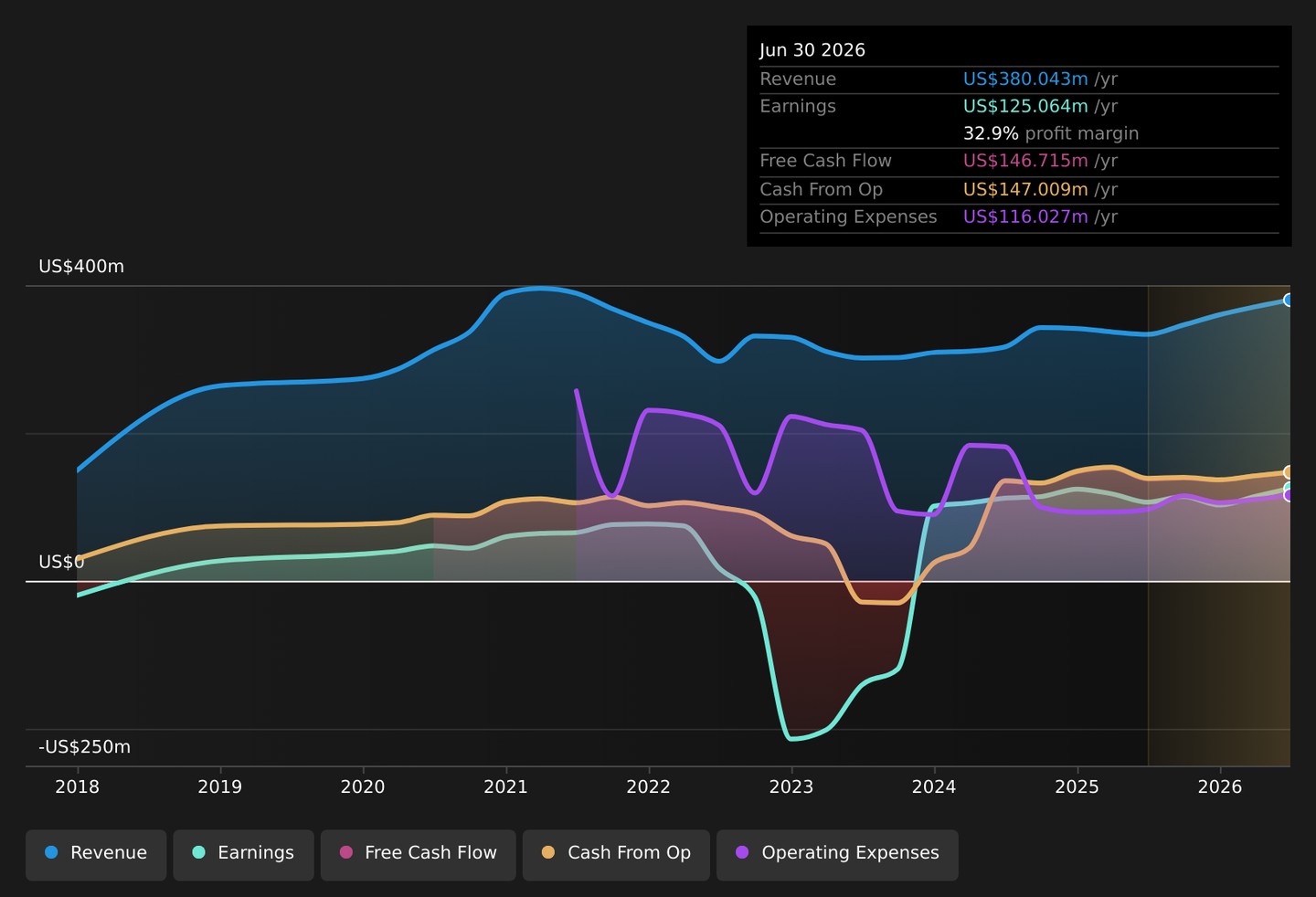Select the revenue value US$380.043m
The height and width of the screenshot is (897, 1316).
1025,79
